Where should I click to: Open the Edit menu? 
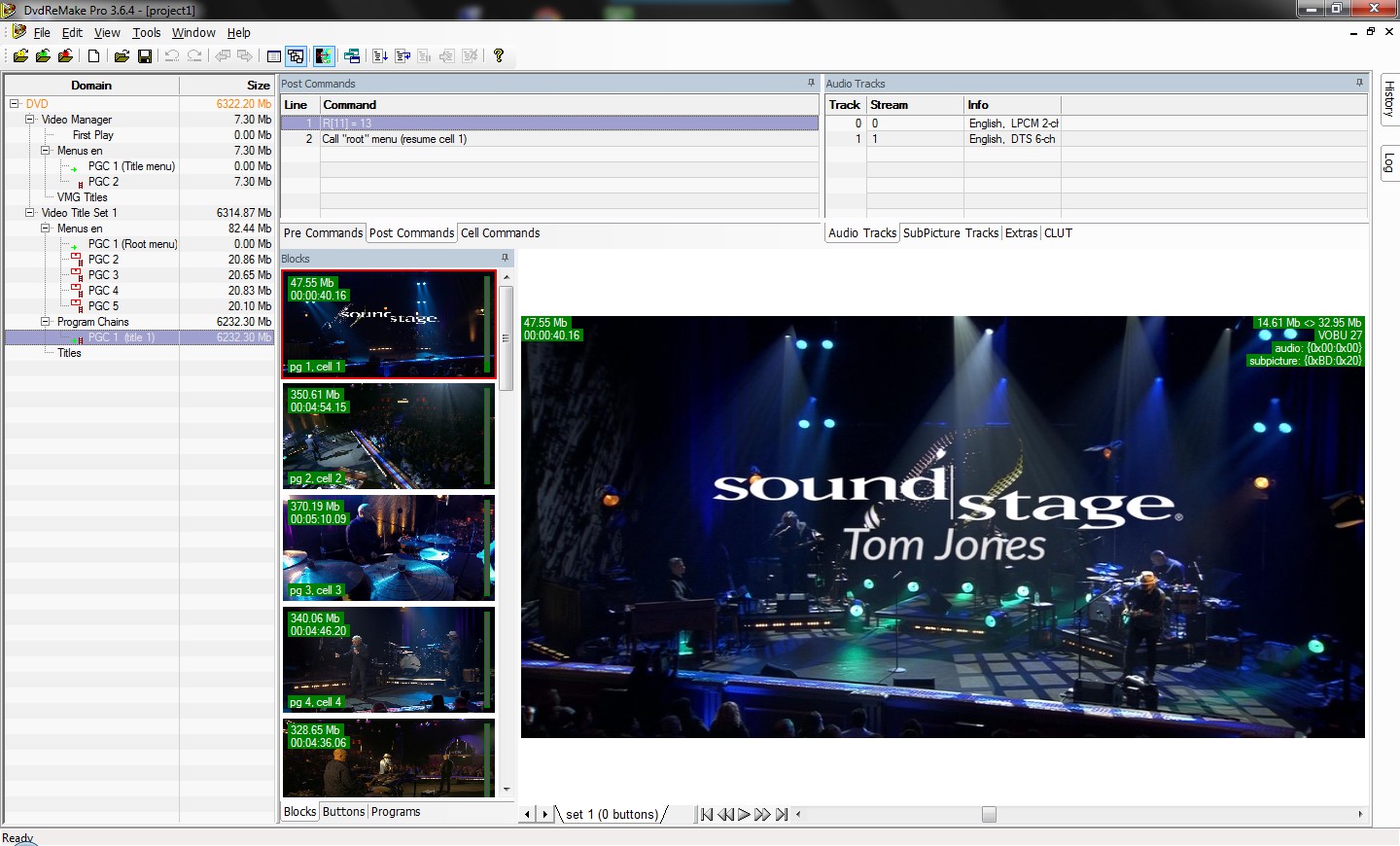pyautogui.click(x=72, y=32)
